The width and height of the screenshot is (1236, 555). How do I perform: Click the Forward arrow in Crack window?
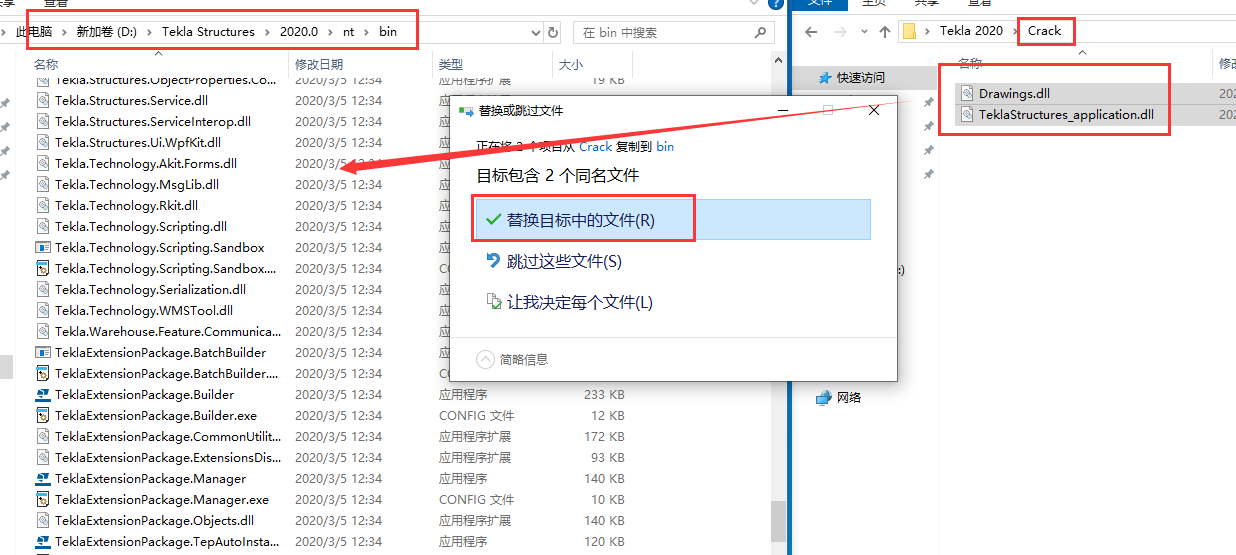click(840, 31)
